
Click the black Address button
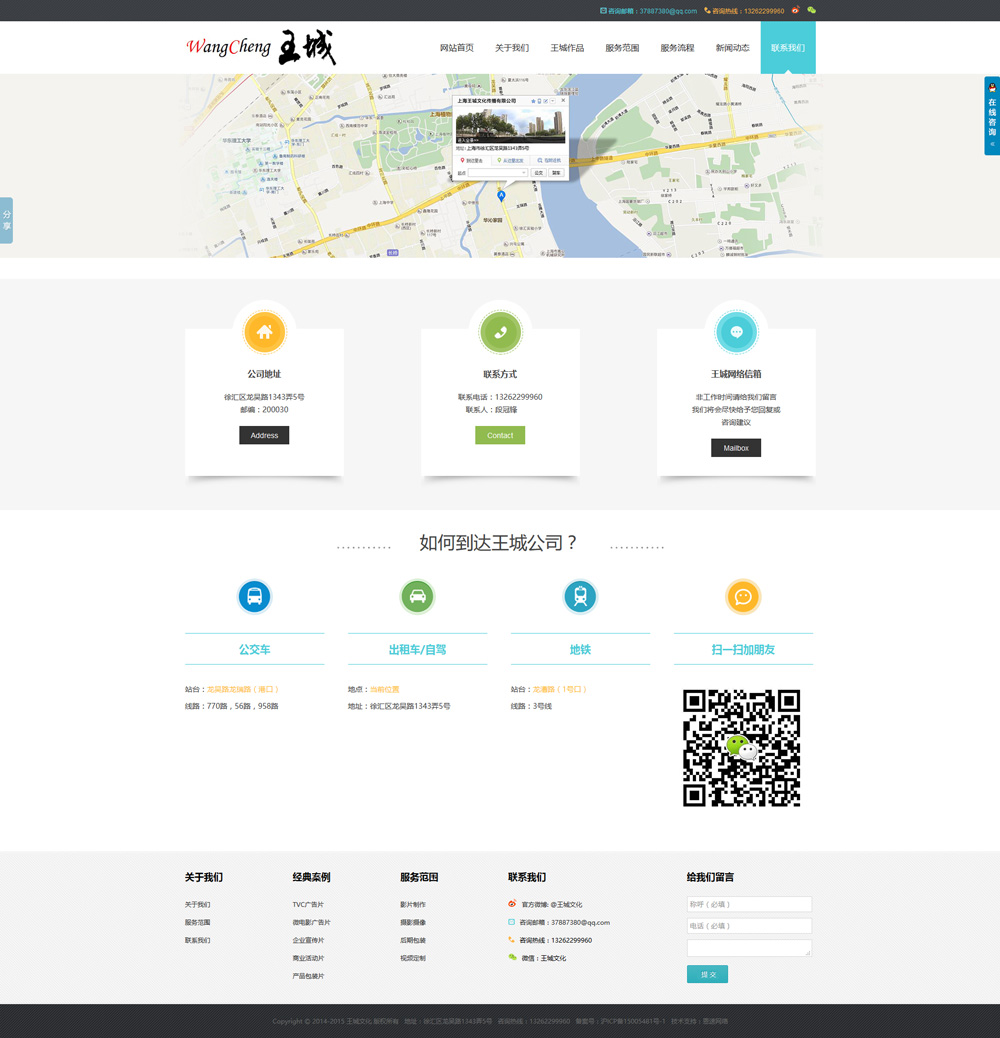point(264,435)
